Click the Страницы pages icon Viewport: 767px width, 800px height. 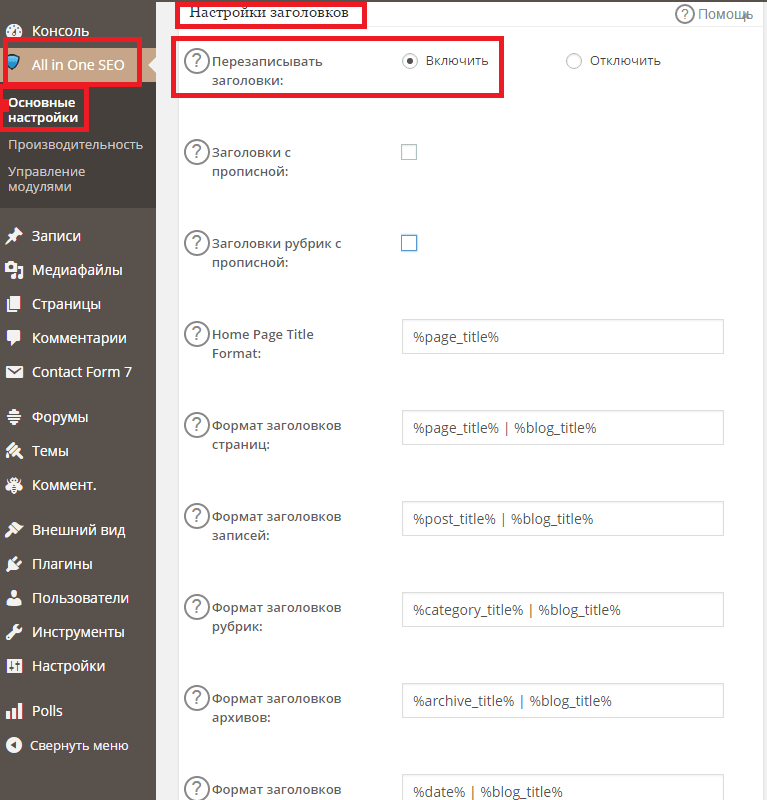[14, 304]
